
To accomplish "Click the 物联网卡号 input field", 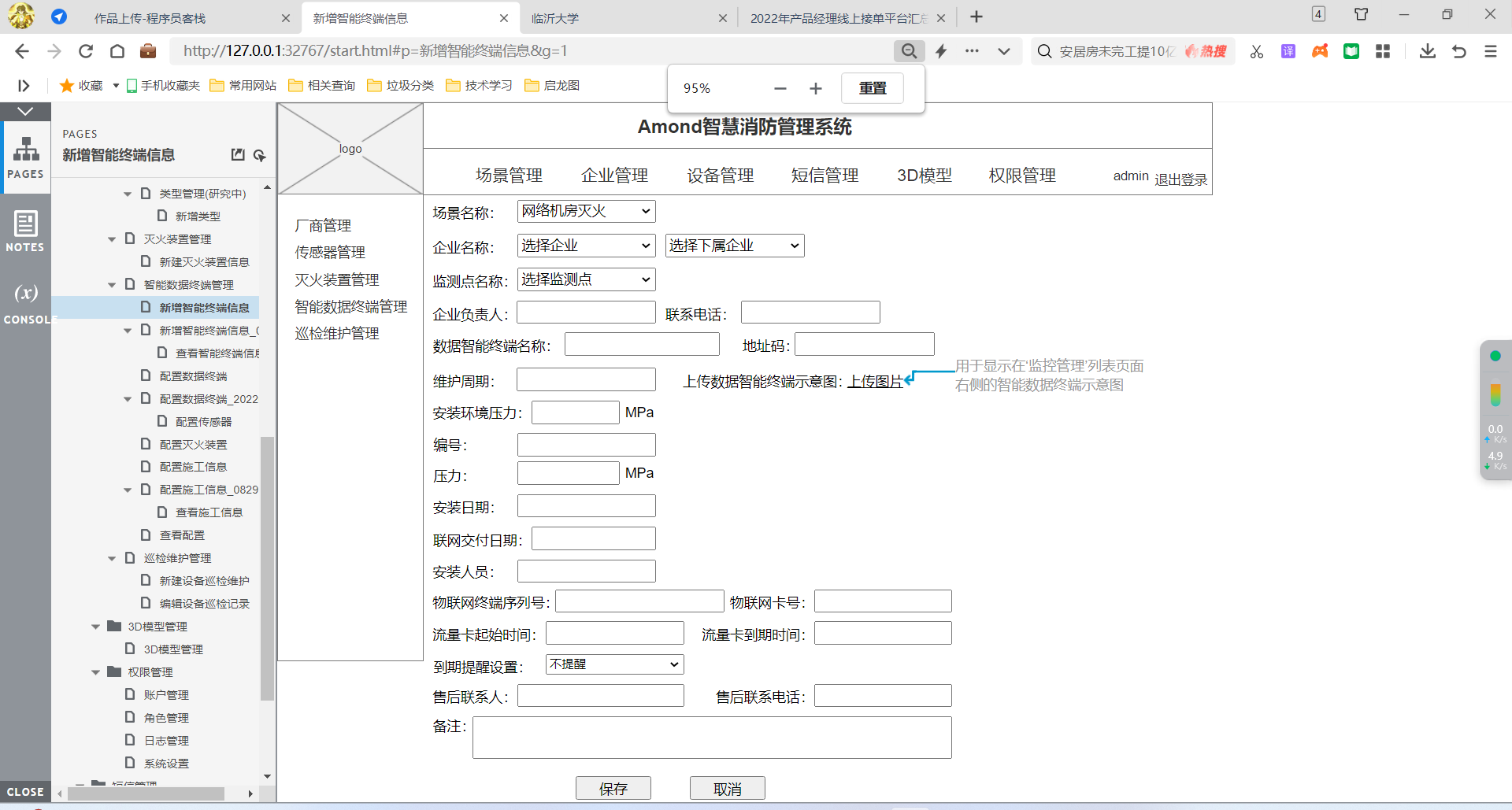I will pos(883,601).
